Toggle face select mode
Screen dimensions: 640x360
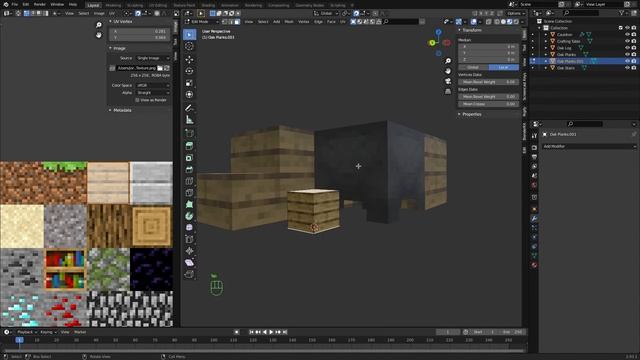tap(237, 22)
